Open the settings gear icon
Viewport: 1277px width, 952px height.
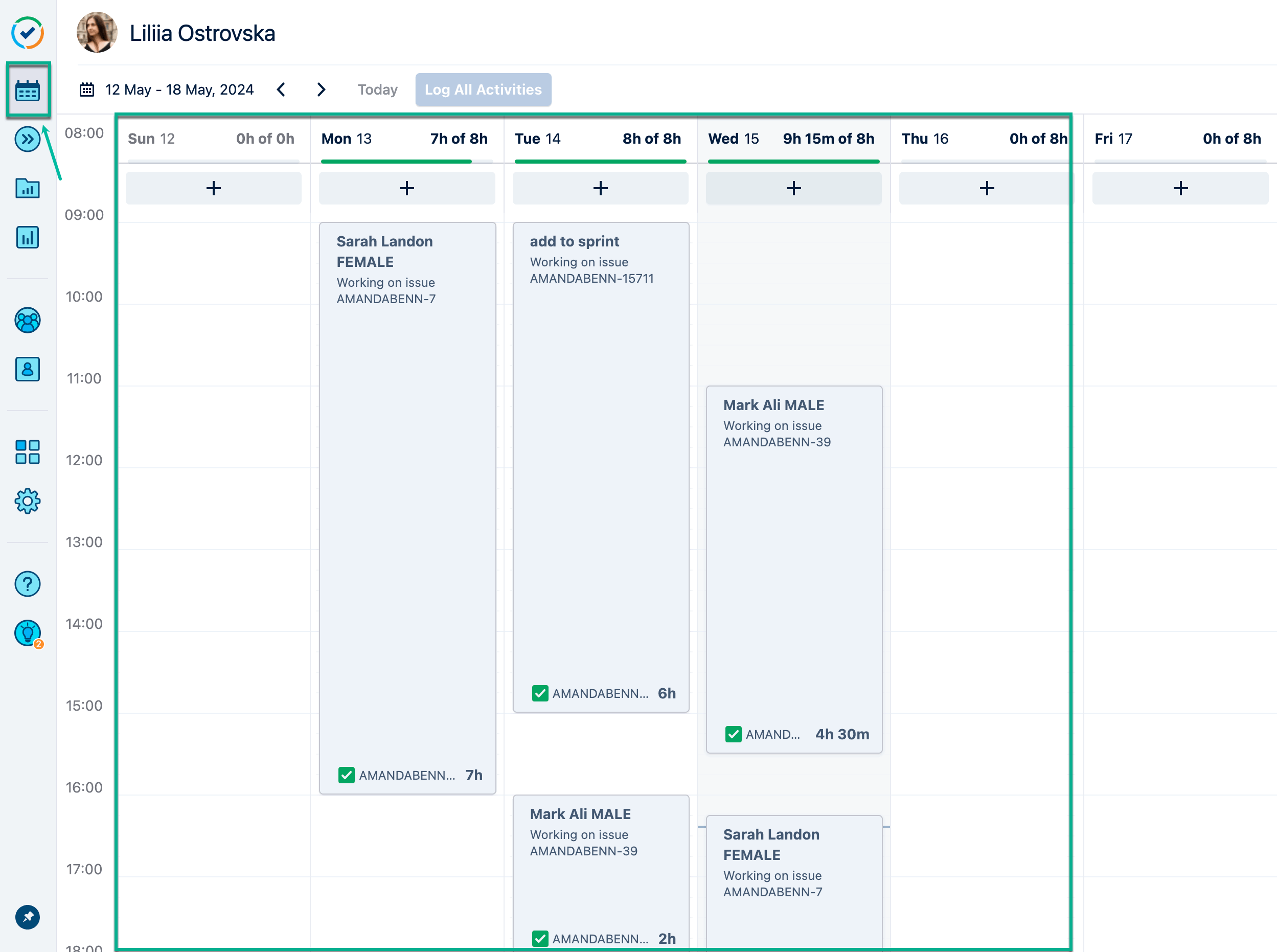point(28,502)
